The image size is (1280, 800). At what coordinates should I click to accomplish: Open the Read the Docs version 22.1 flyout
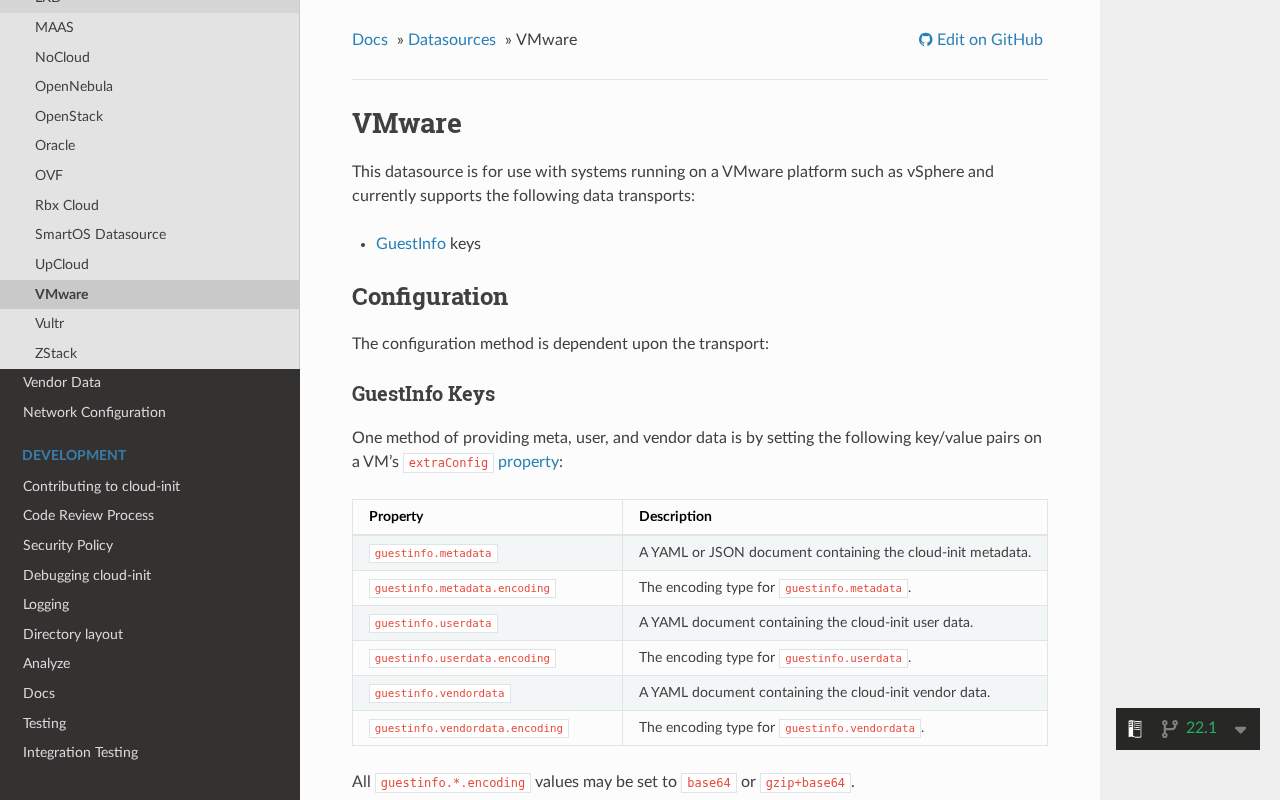(1200, 727)
